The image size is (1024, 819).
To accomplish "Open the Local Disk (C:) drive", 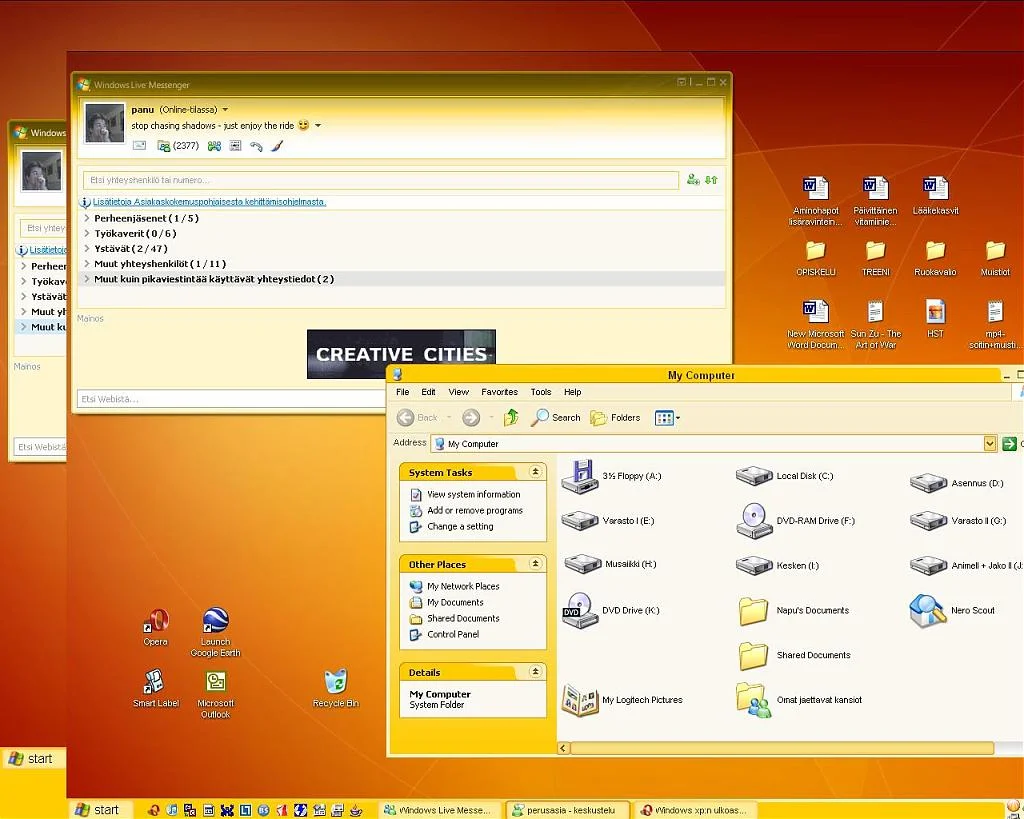I will [x=755, y=476].
